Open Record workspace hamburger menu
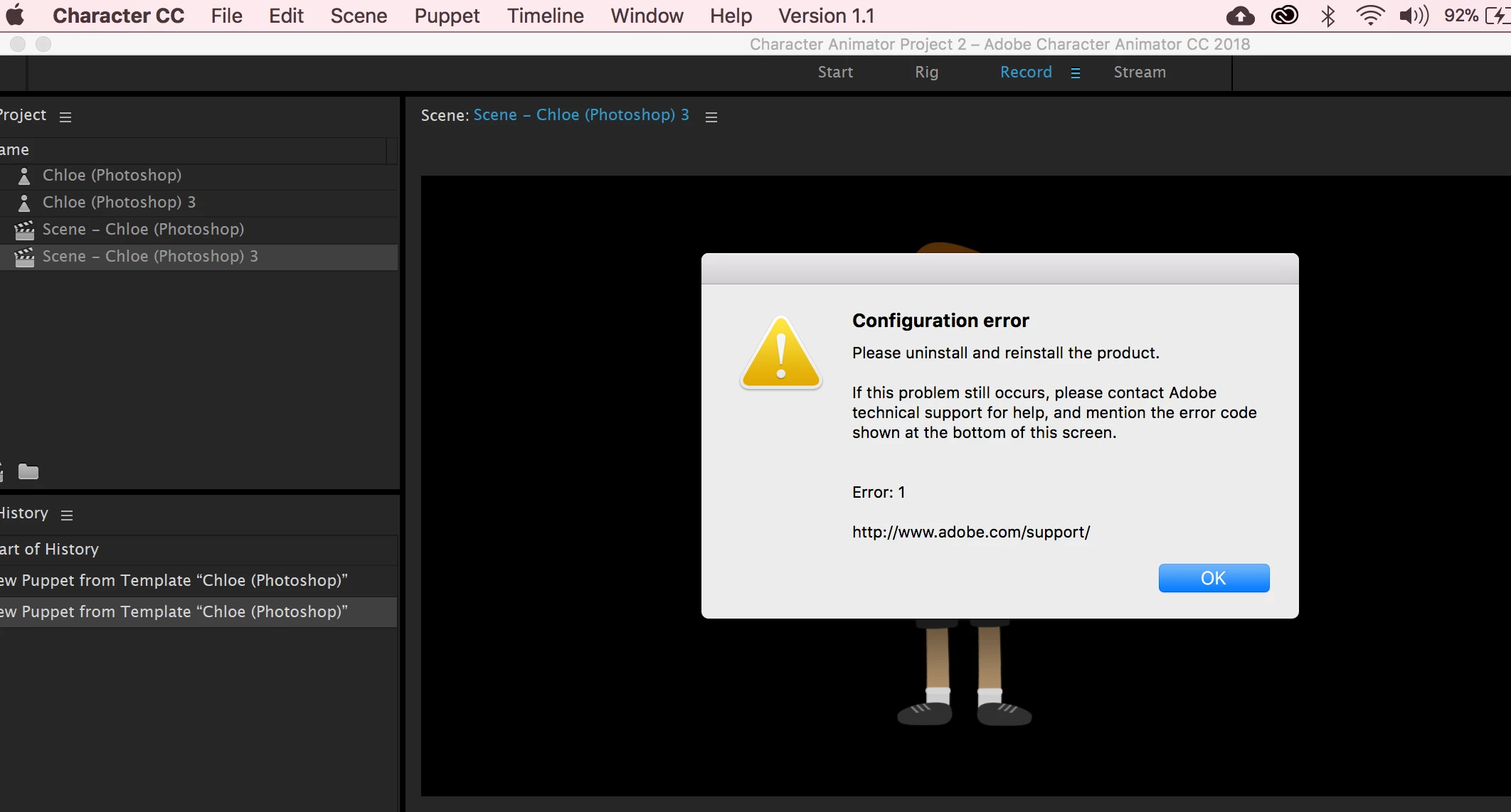 pos(1076,73)
